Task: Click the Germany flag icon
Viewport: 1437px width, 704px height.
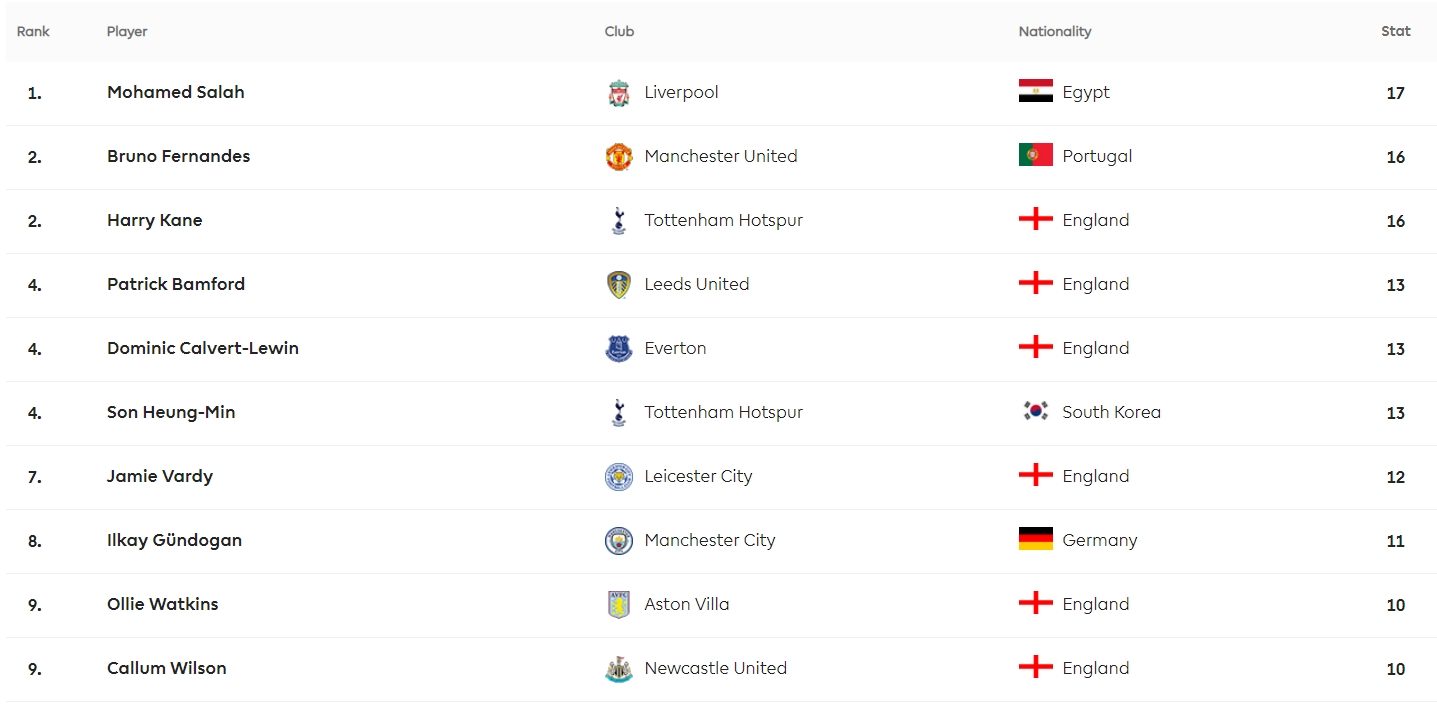Action: [x=1035, y=540]
